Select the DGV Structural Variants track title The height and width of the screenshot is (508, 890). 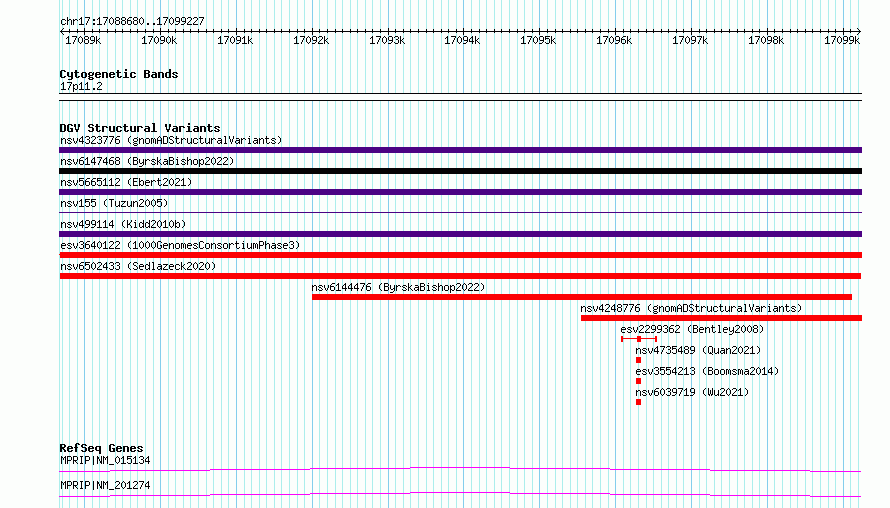click(x=140, y=128)
